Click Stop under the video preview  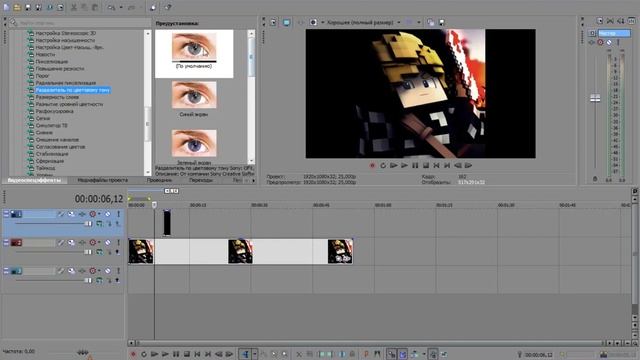pos(426,165)
